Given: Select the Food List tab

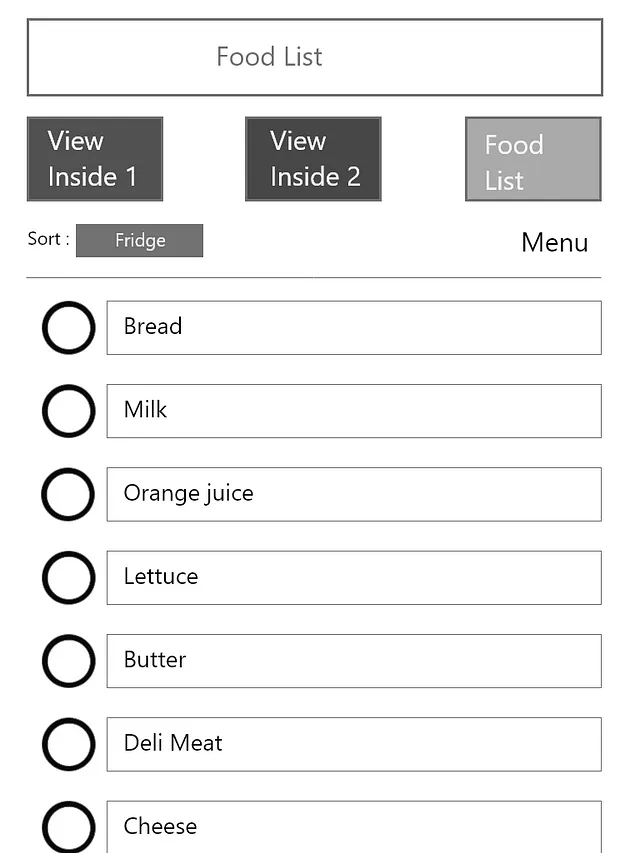Looking at the screenshot, I should (x=533, y=159).
